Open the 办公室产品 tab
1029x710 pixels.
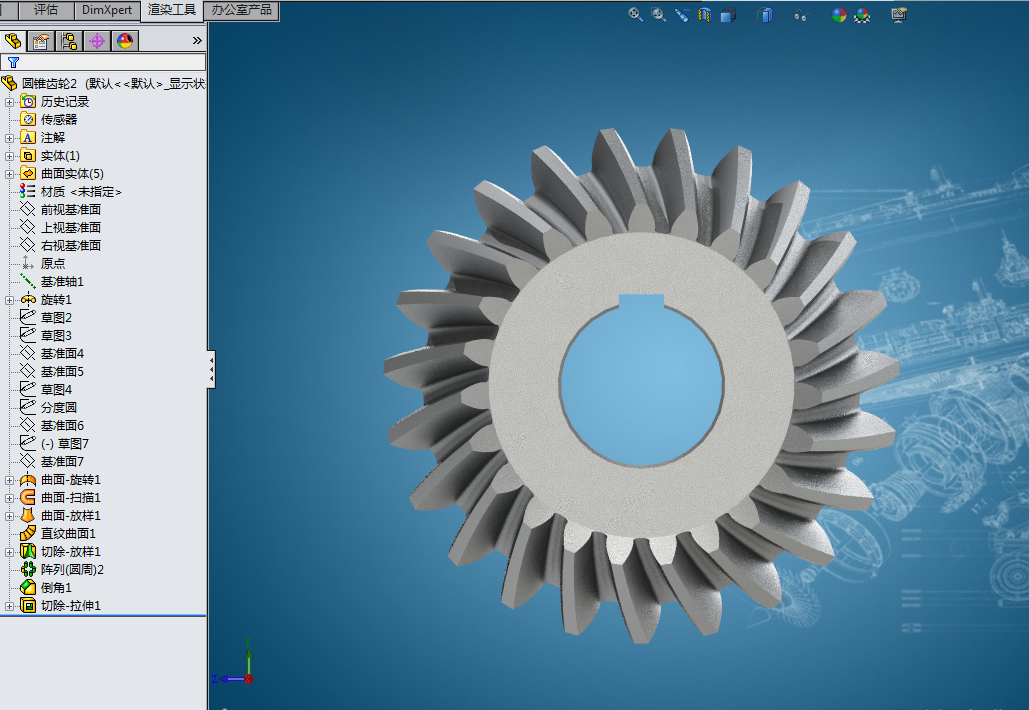click(242, 10)
